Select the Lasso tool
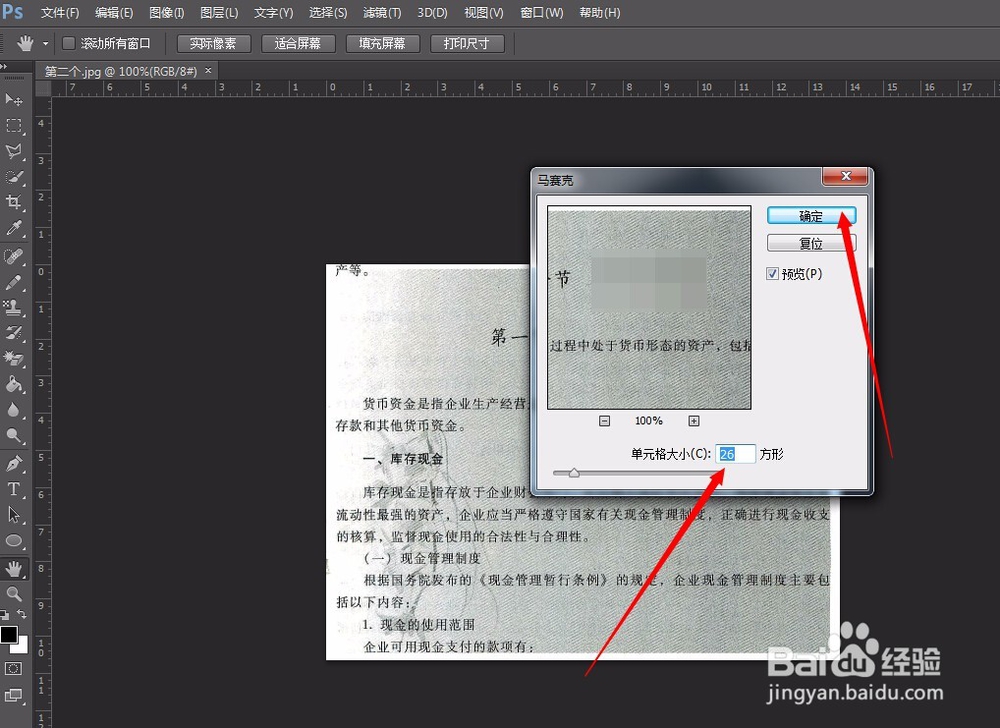The image size is (1000, 728). coord(13,152)
